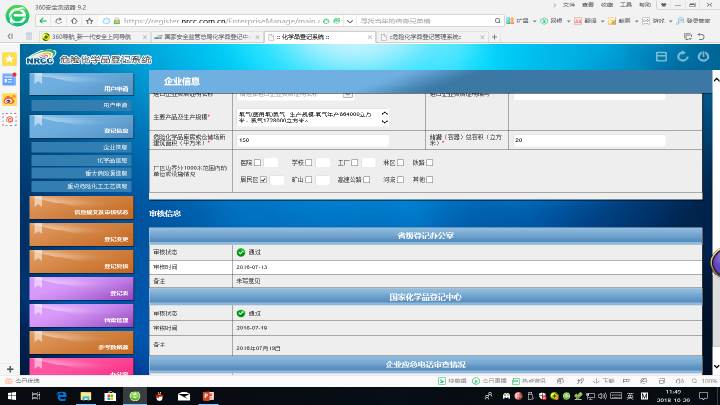Viewport: 720px width, 405px height.
Task: Click the yellow star favorites sidebar icon
Action: click(9, 59)
